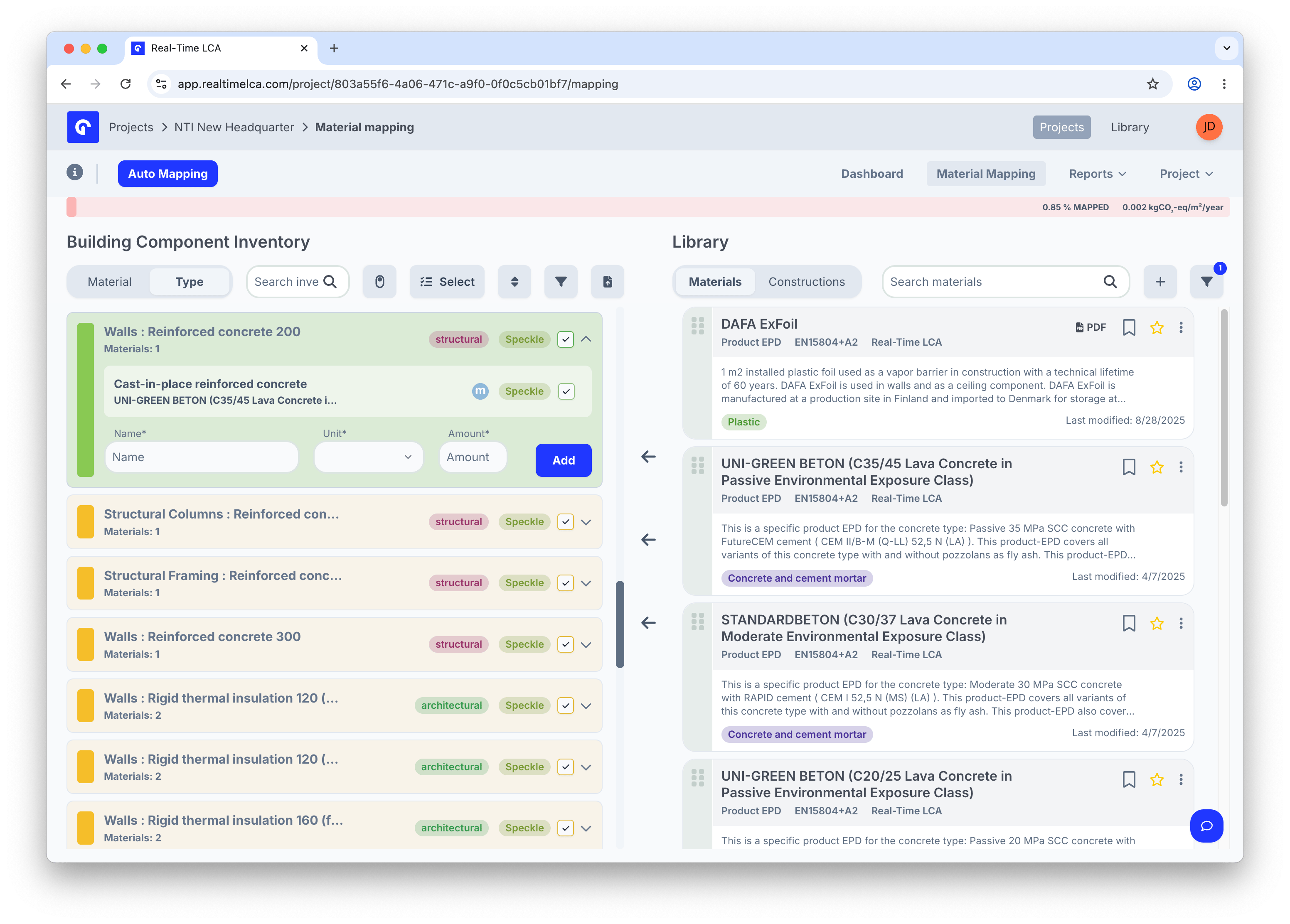Image resolution: width=1290 pixels, height=924 pixels.
Task: Click the info icon beside Auto Mapping
Action: [74, 172]
